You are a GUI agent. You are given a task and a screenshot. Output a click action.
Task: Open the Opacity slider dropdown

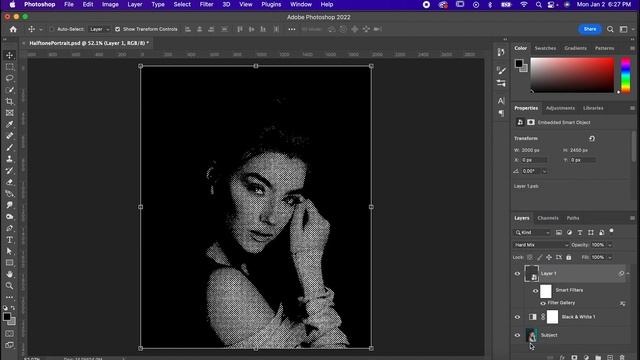(x=610, y=245)
